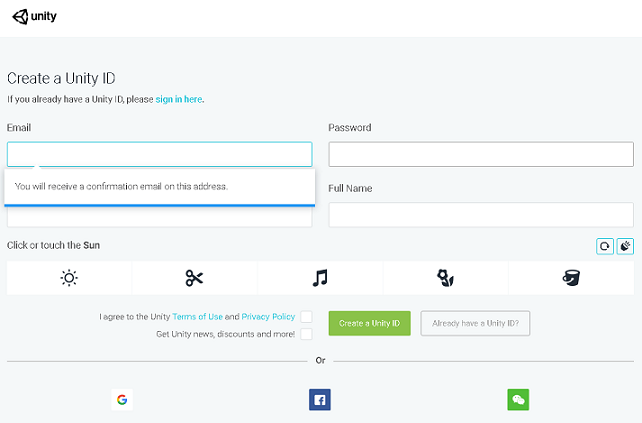Screen dimensions: 642x423
Task: Click the flower captcha icon
Action: 445,278
